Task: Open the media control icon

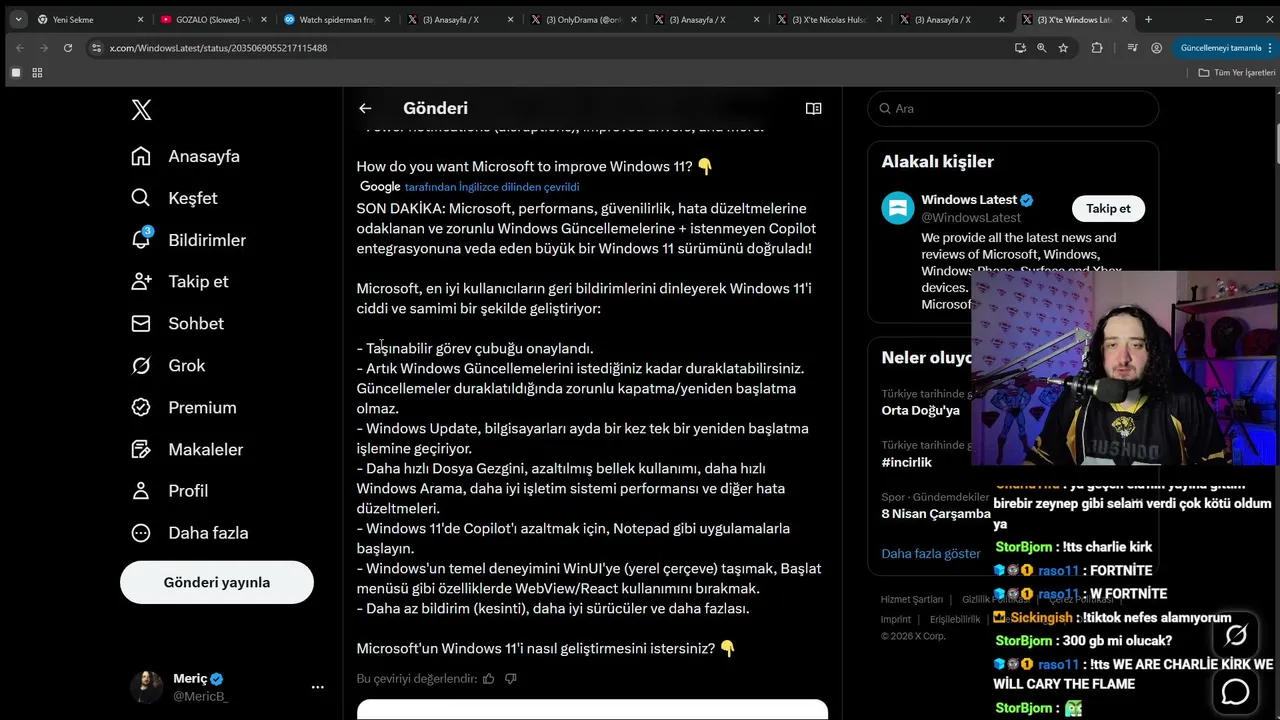Action: 1132,47
